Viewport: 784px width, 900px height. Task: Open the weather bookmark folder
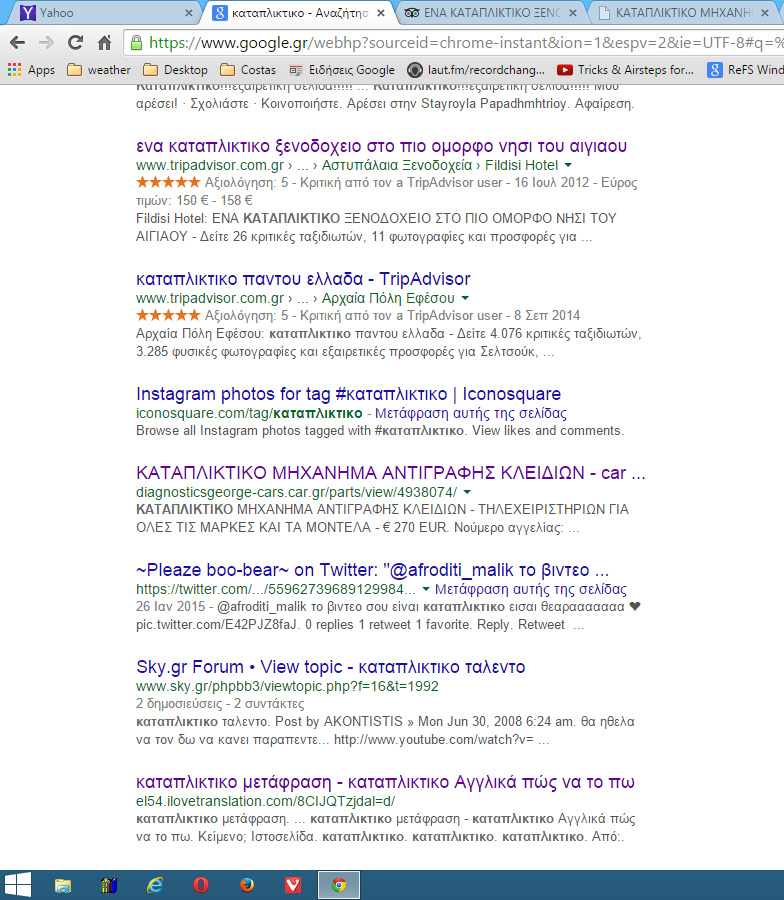tap(99, 70)
